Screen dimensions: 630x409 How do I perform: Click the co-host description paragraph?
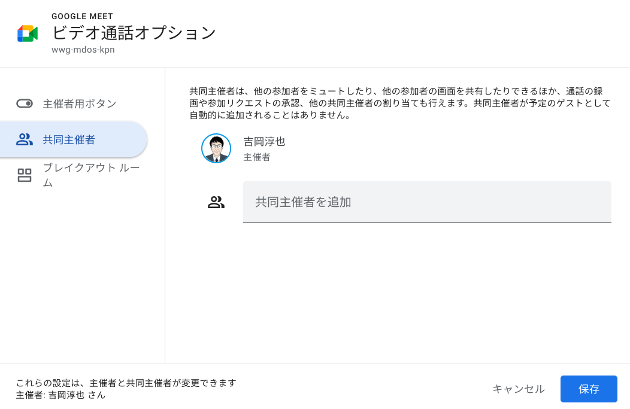click(x=400, y=103)
